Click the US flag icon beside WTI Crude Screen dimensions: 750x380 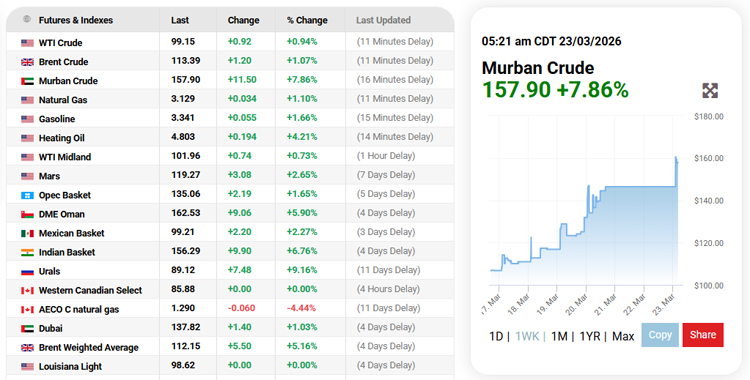27,43
